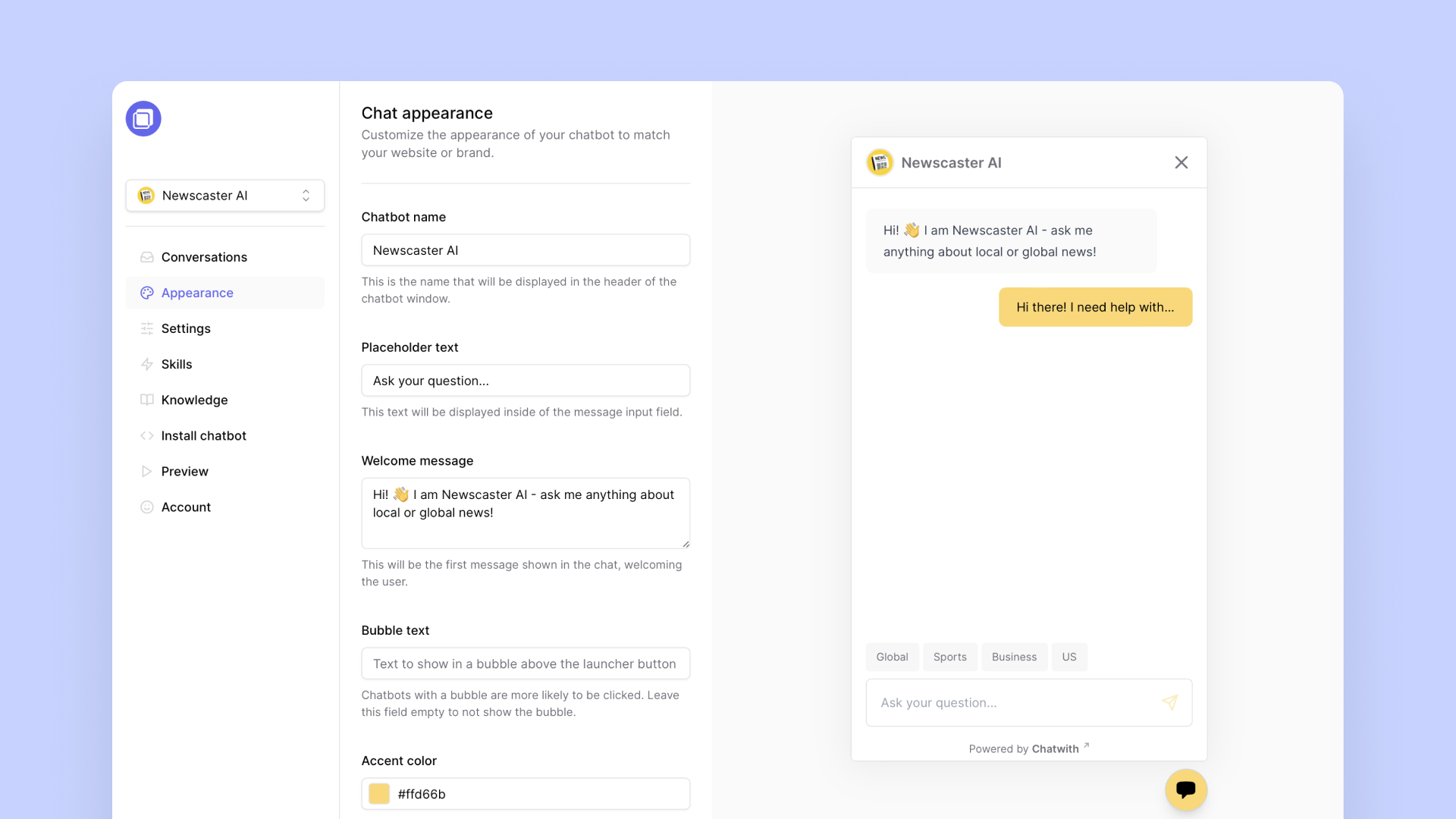Click the chat launcher bubble button
Image resolution: width=1456 pixels, height=819 pixels.
click(1186, 789)
